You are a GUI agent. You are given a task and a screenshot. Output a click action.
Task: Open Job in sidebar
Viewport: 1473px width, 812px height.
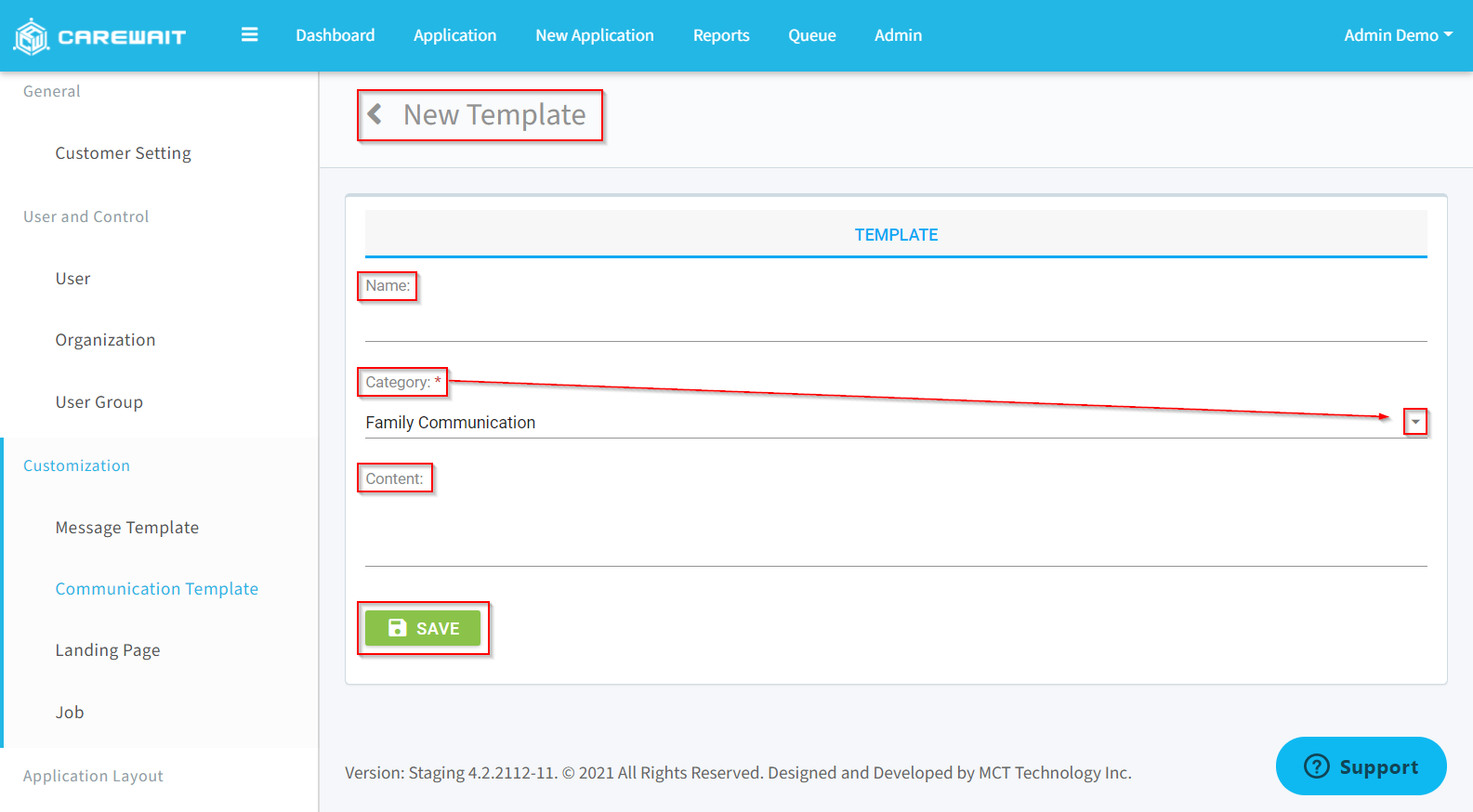70,713
